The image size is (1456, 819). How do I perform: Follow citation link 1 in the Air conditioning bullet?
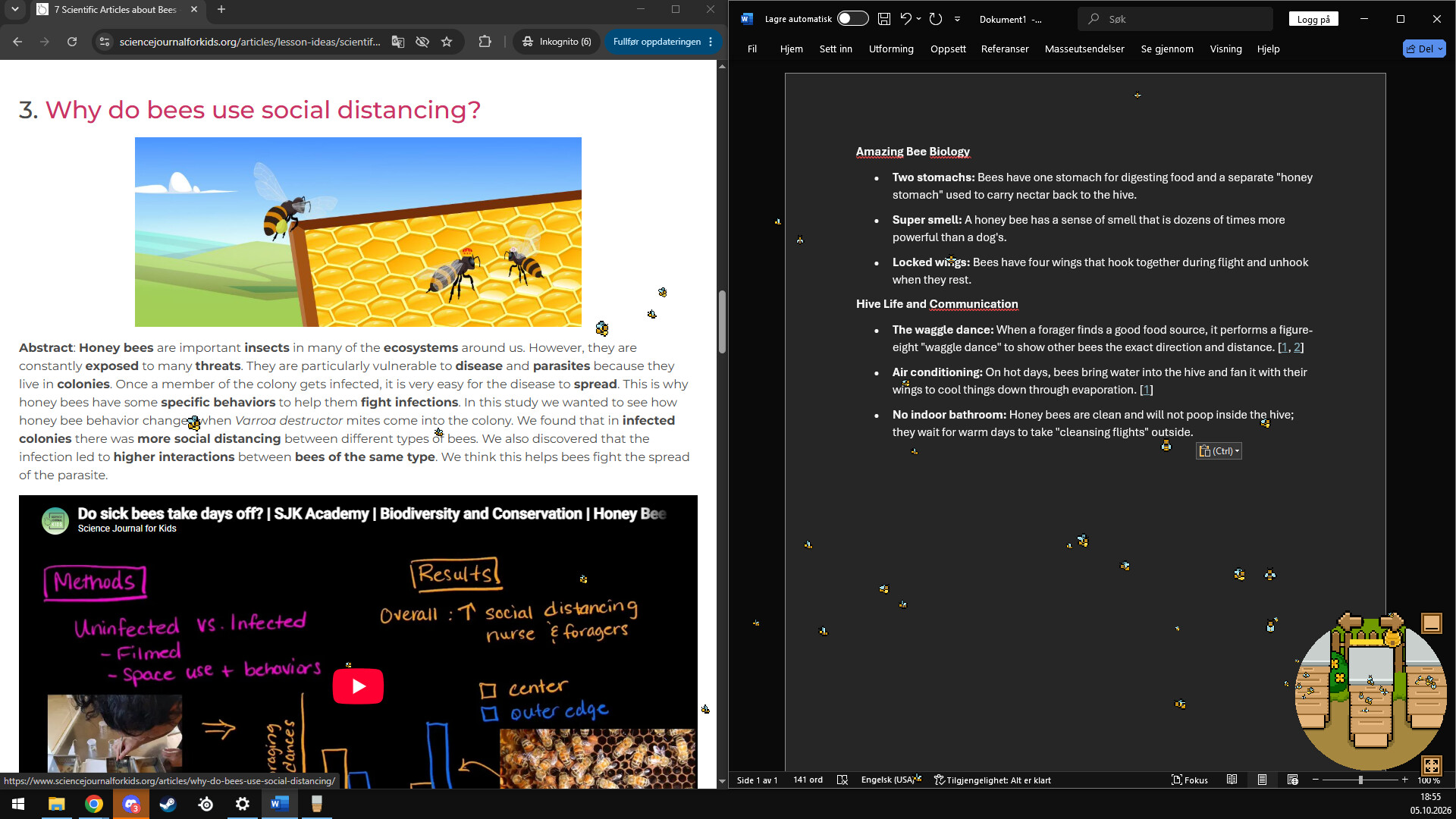[1146, 390]
